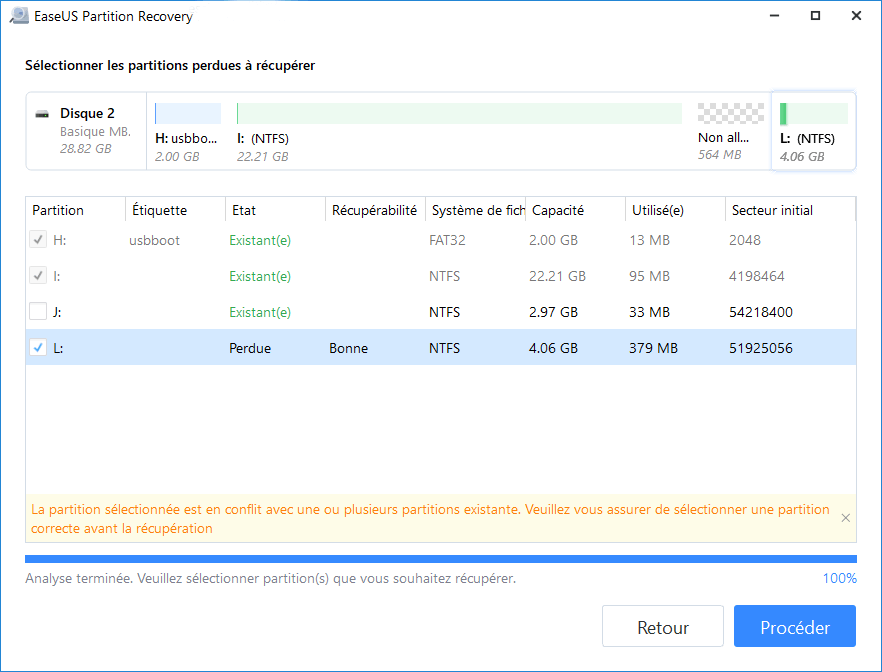Click the 33 MB used cell

coord(649,312)
